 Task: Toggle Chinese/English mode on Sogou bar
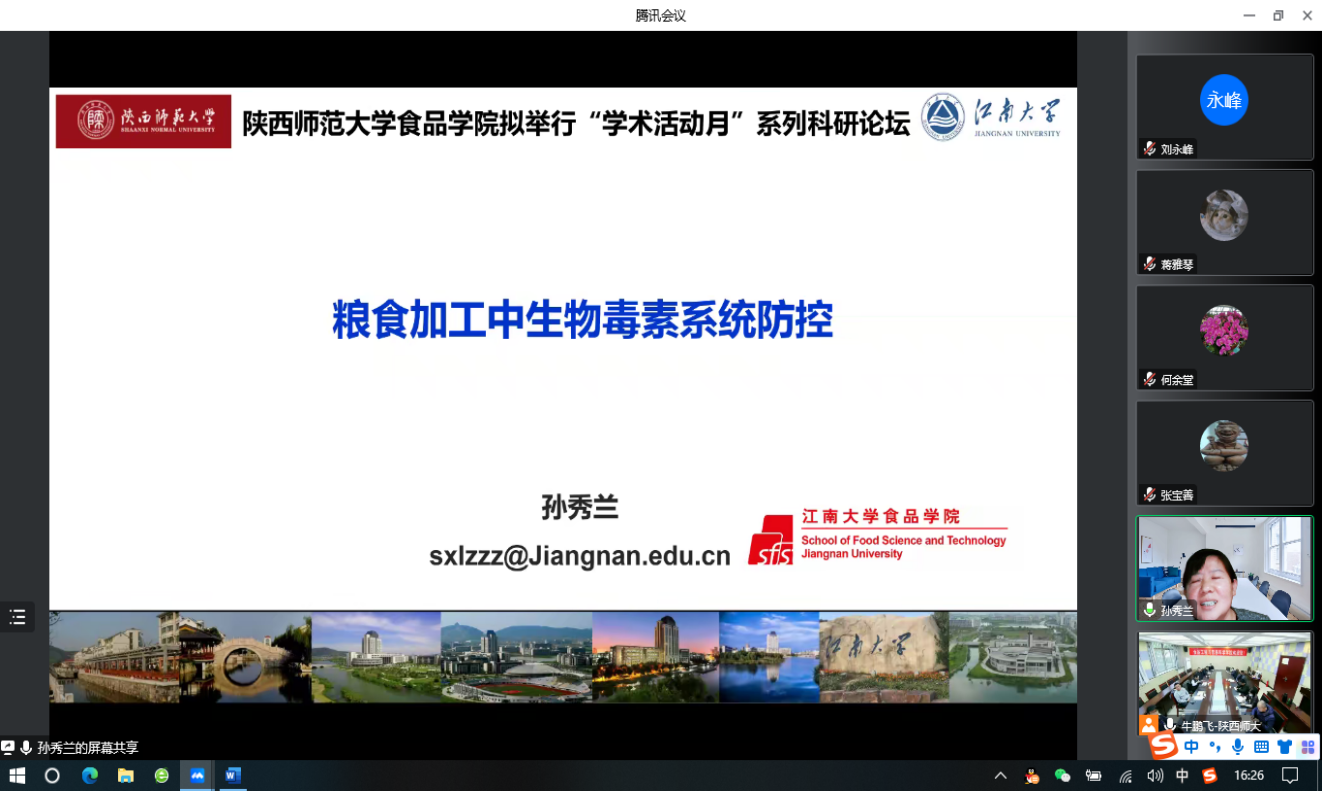click(x=1191, y=747)
